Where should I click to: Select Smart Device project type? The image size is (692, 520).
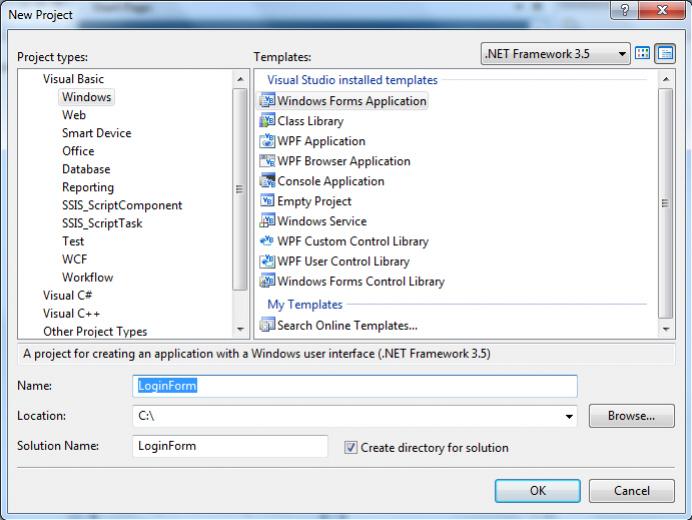(97, 133)
